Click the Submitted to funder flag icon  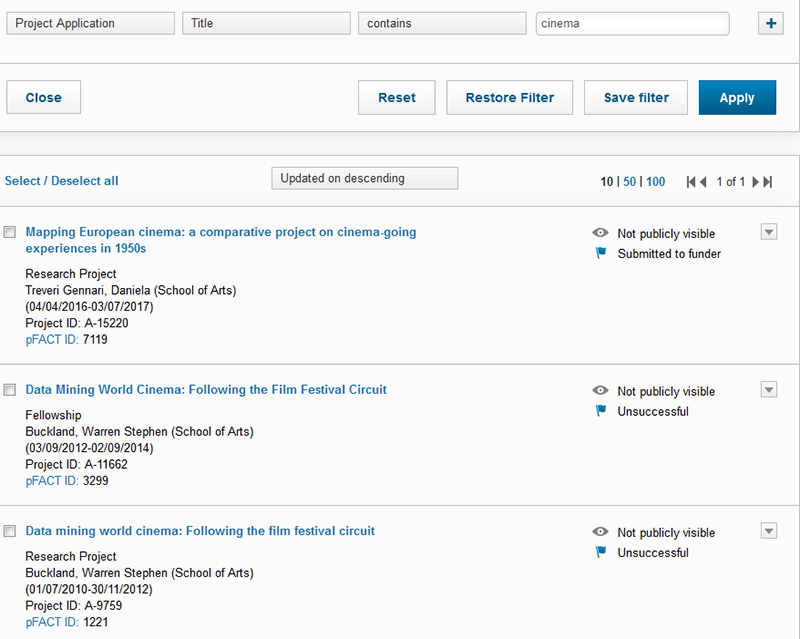tap(601, 254)
